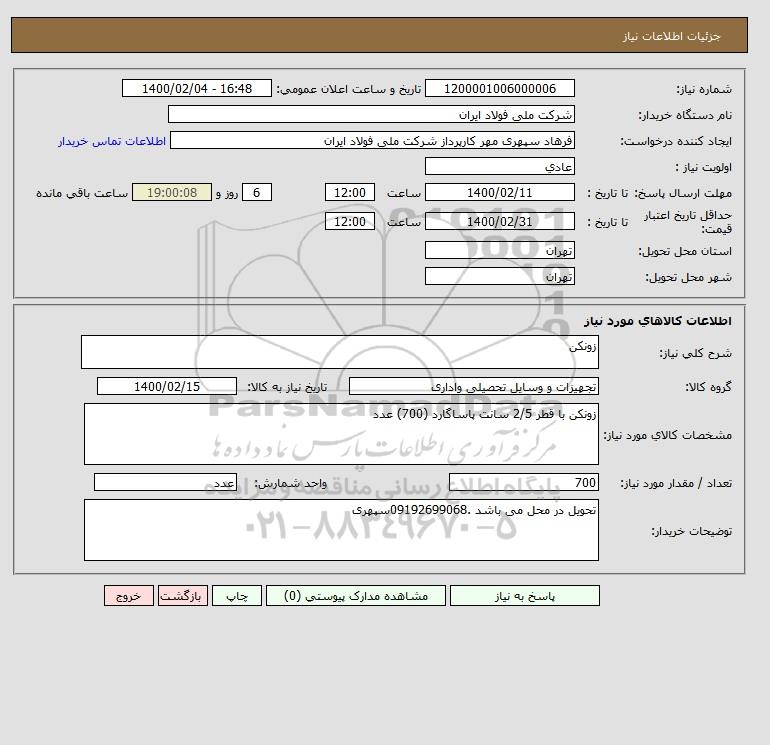
Task: Click the خروج exit button
Action: pos(129,595)
